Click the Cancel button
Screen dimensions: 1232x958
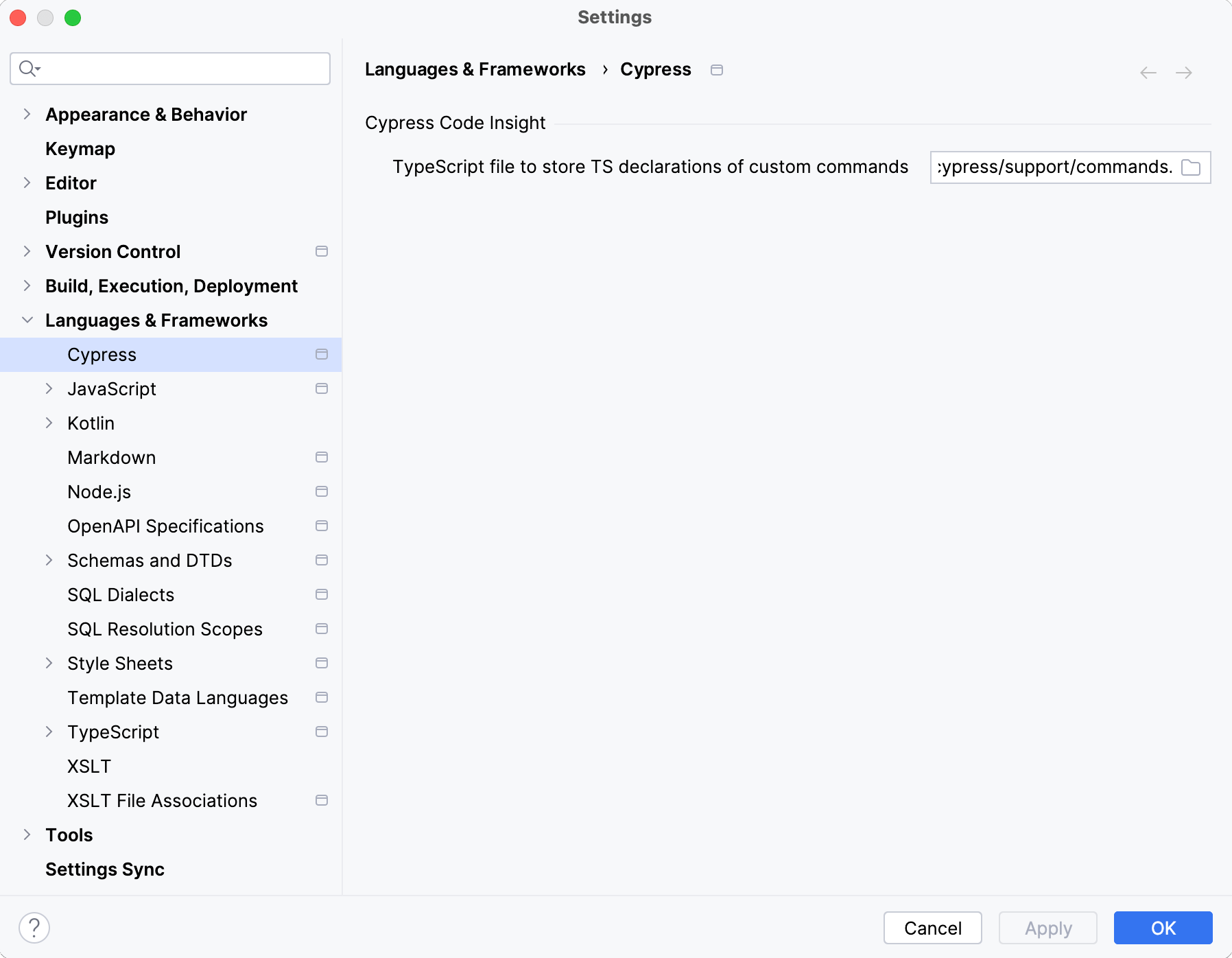(x=932, y=928)
